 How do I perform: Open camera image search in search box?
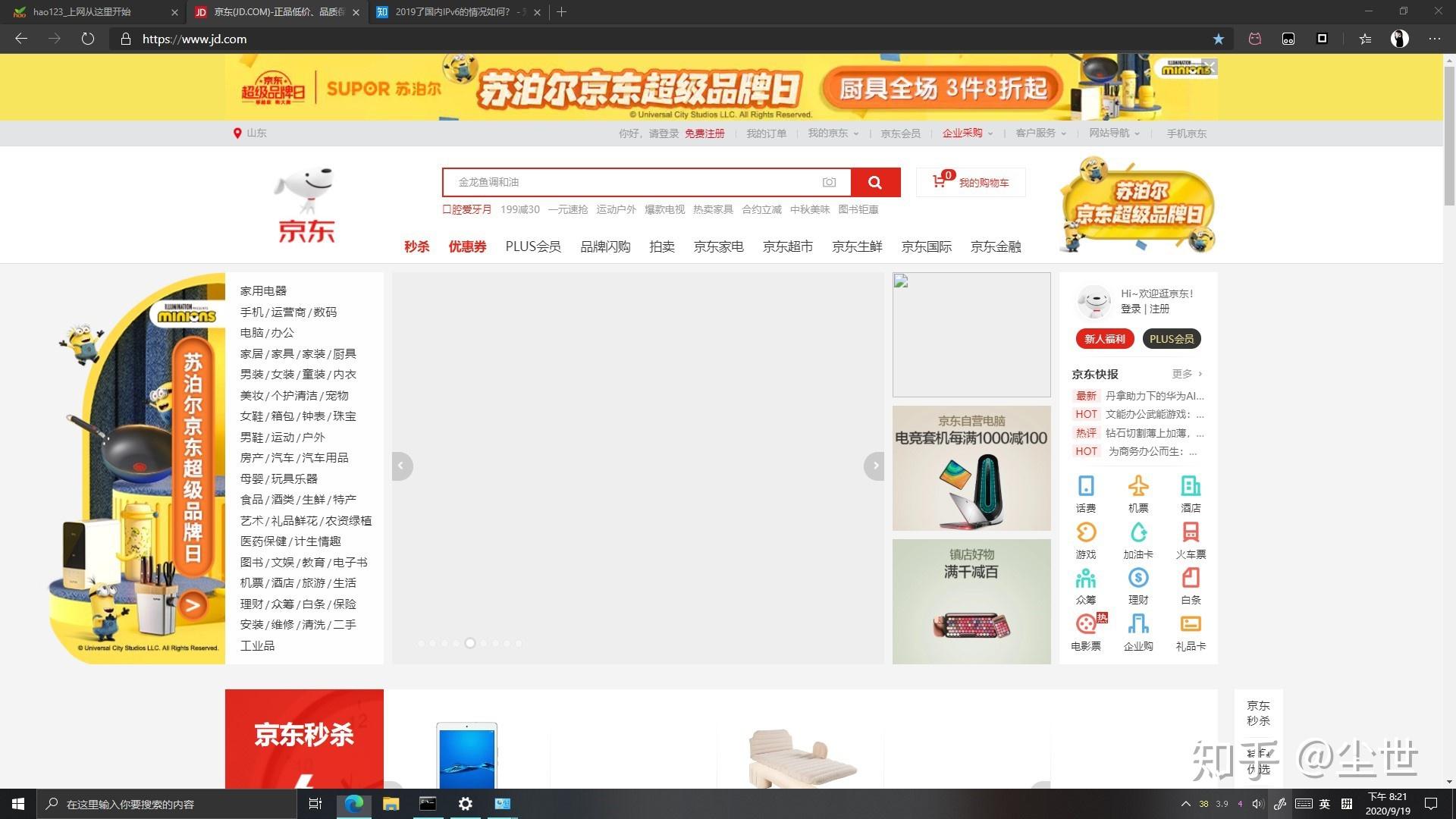829,182
